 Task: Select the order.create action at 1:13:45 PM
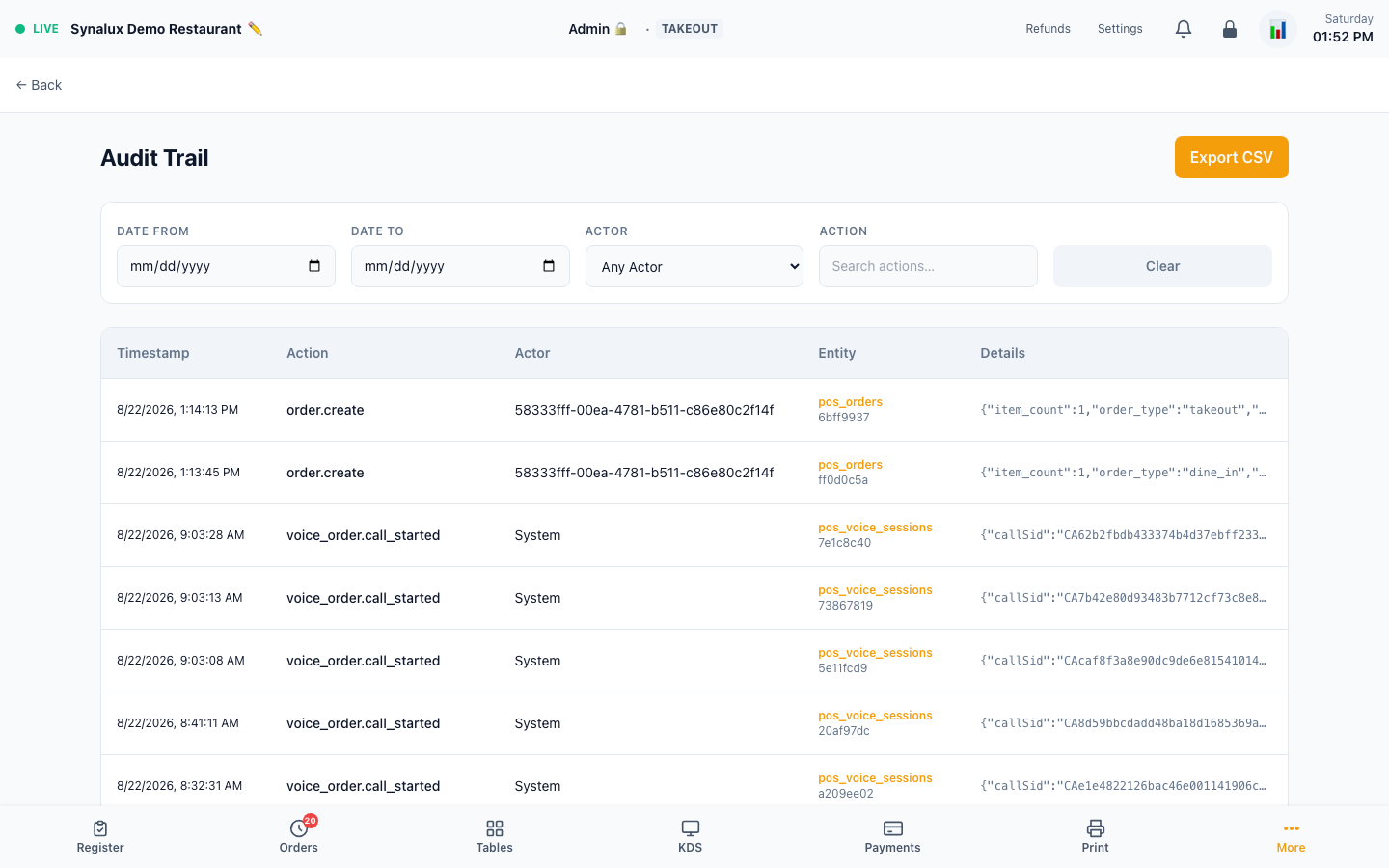pos(325,473)
